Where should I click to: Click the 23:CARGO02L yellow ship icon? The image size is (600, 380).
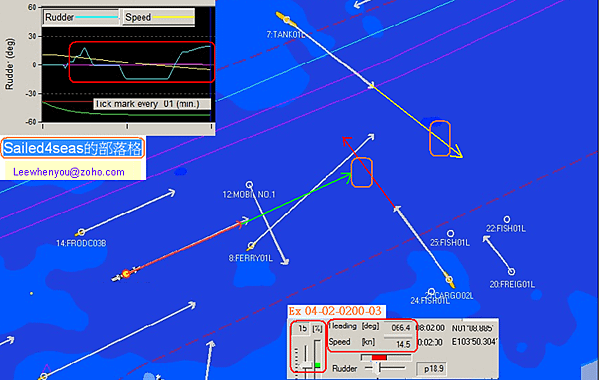pos(450,281)
